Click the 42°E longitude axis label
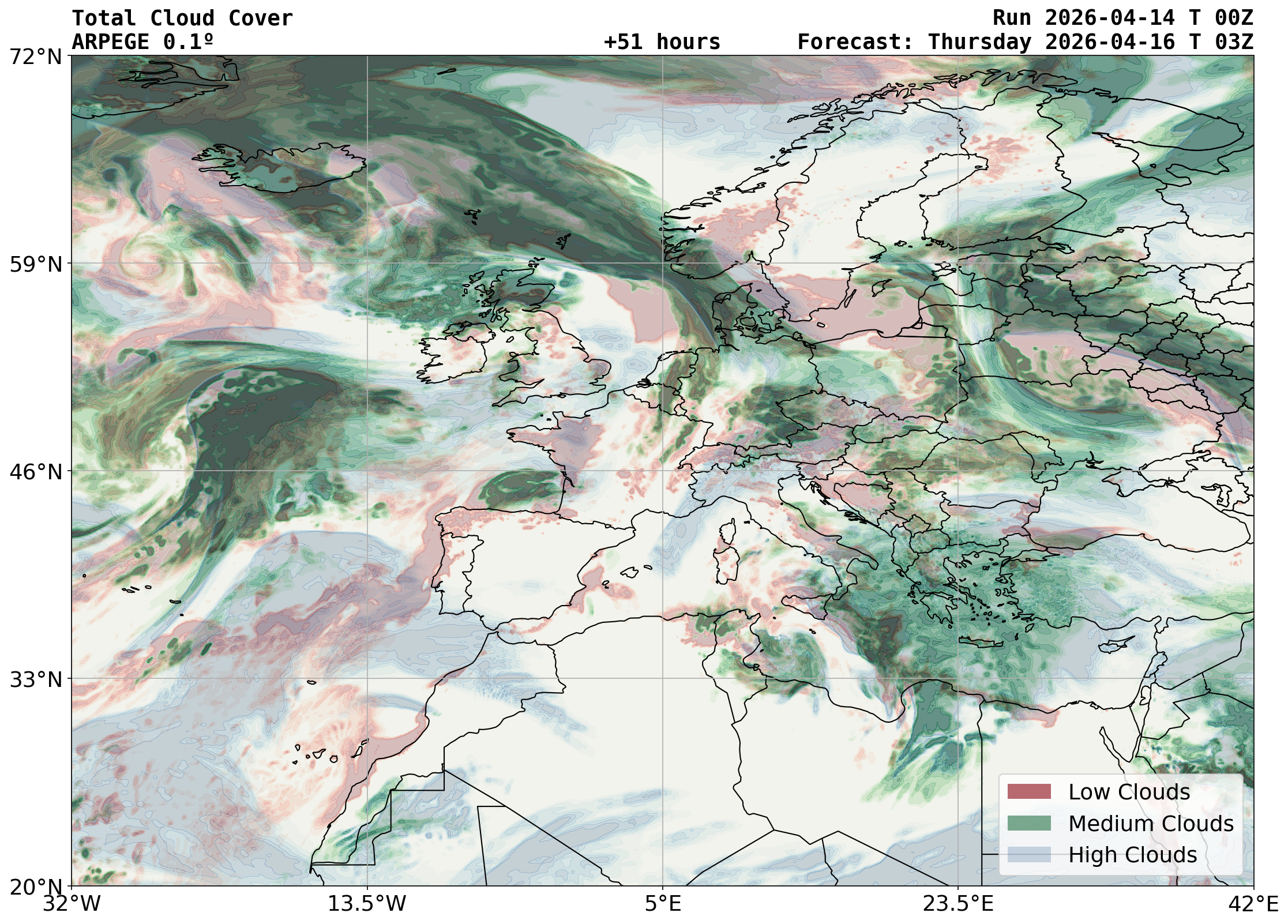The width and height of the screenshot is (1288, 924). (x=1253, y=903)
